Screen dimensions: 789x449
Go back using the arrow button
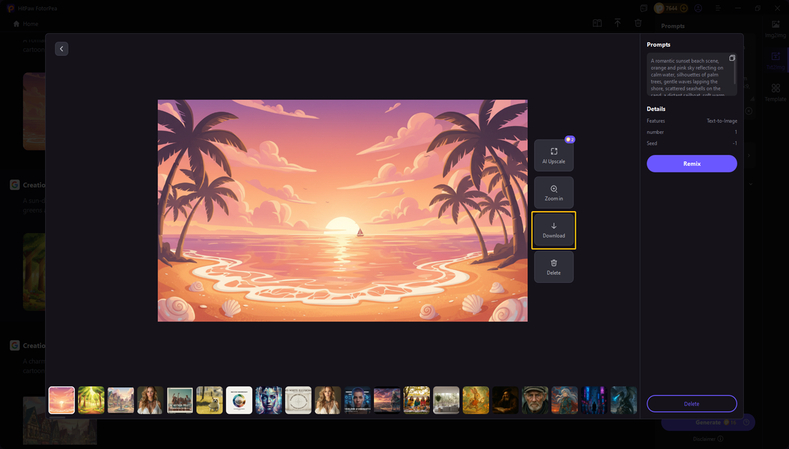(61, 48)
